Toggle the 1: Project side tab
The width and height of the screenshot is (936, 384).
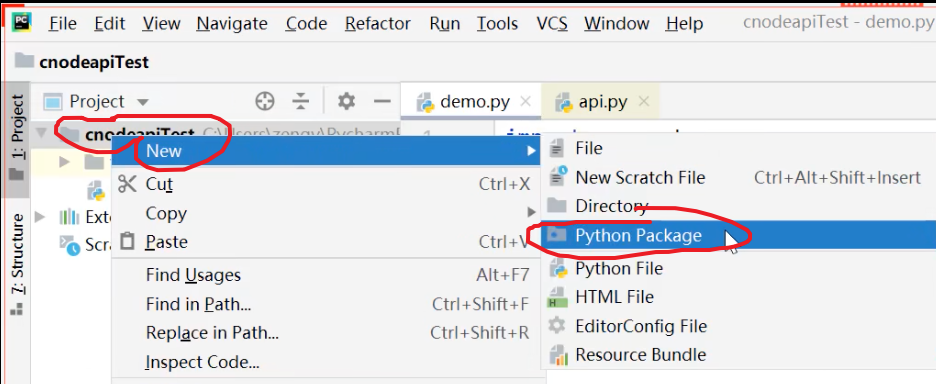click(x=17, y=137)
